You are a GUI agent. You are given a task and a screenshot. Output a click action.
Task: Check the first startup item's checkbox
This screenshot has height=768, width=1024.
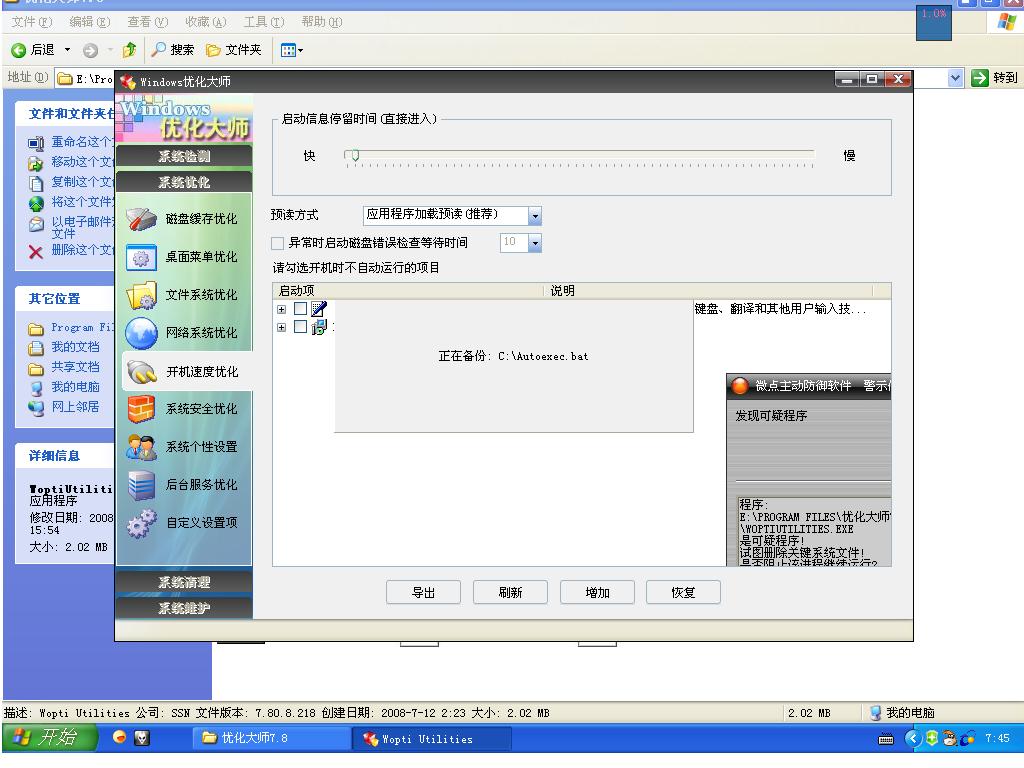tap(300, 308)
